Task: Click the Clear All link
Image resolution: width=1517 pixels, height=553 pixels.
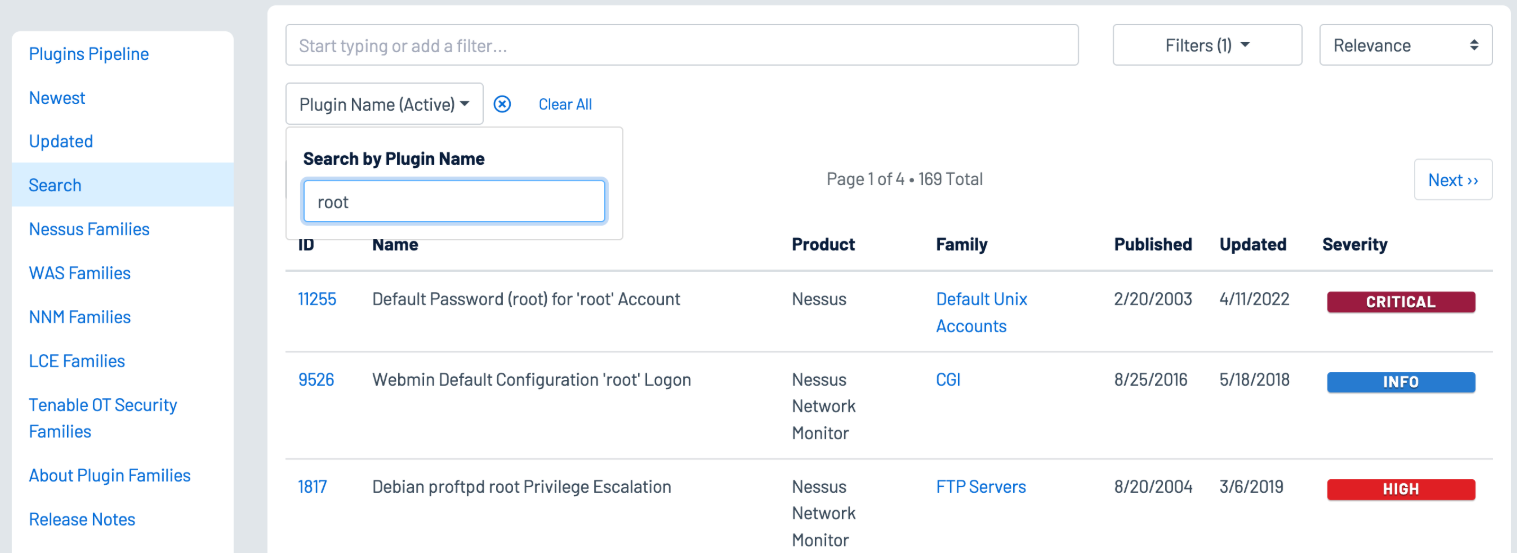Action: 565,104
